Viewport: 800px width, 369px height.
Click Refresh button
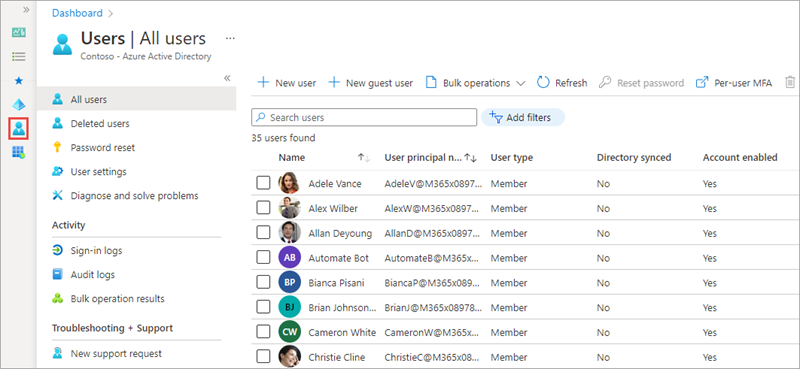click(562, 83)
